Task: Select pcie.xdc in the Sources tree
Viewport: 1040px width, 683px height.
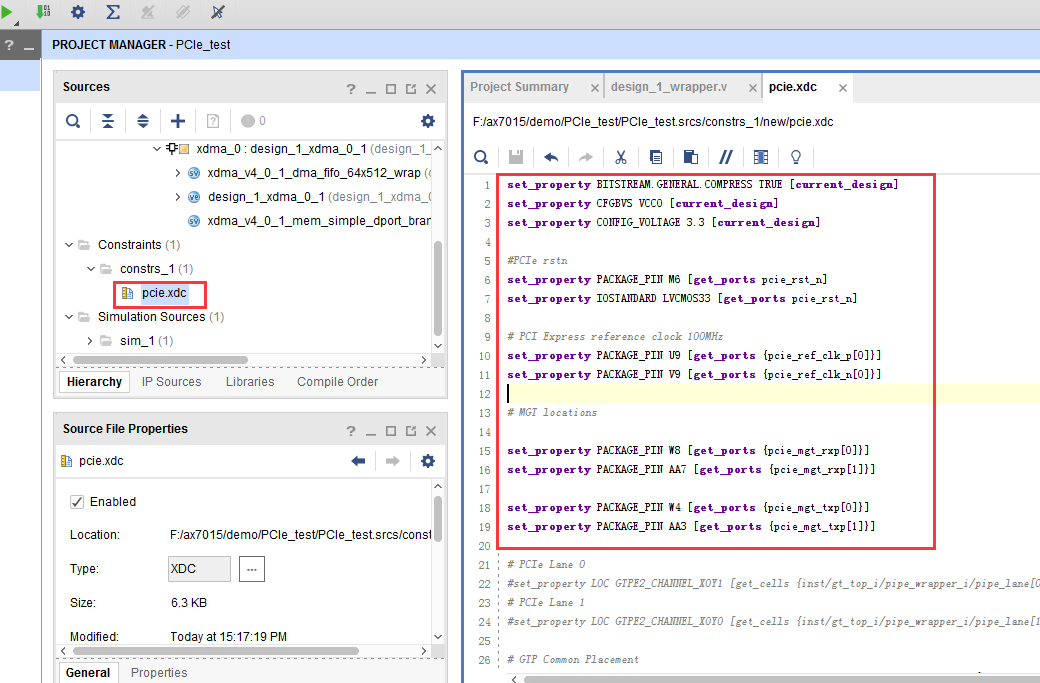Action: coord(164,293)
